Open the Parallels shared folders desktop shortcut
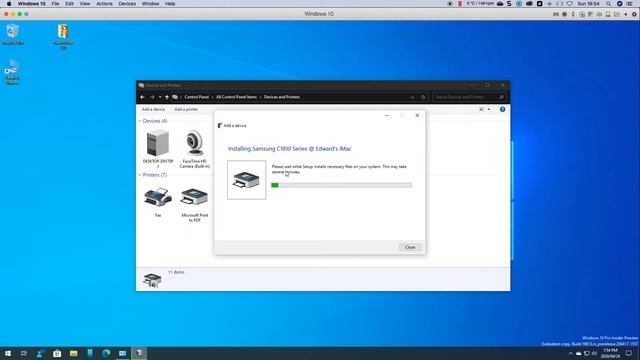 tap(12, 67)
